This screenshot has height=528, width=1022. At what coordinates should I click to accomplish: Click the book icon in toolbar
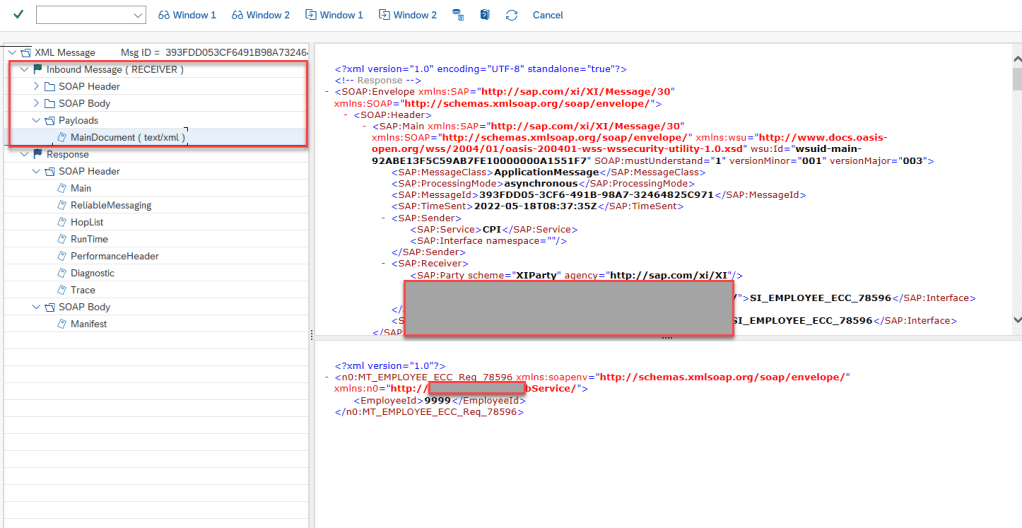[x=485, y=15]
